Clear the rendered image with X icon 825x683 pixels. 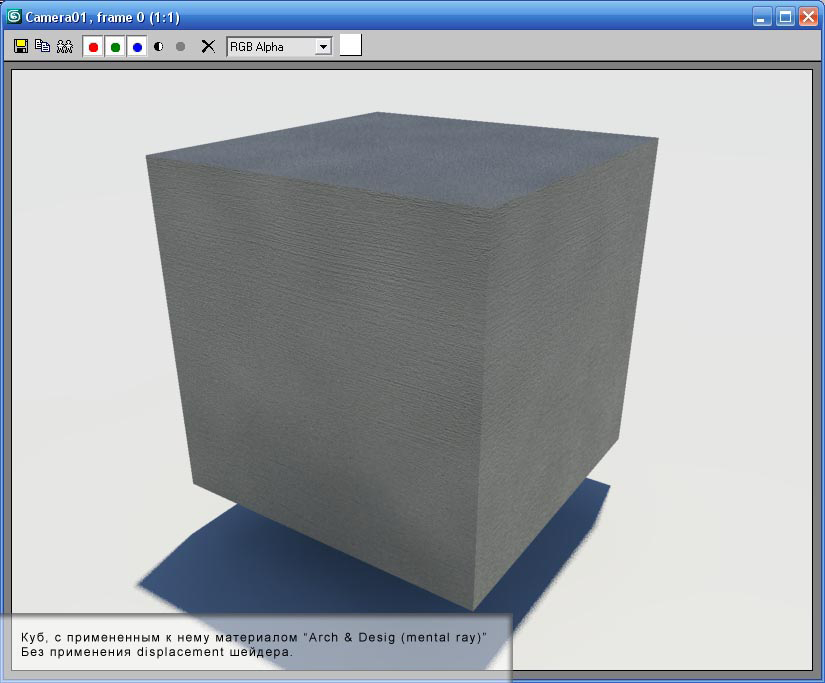click(x=208, y=46)
